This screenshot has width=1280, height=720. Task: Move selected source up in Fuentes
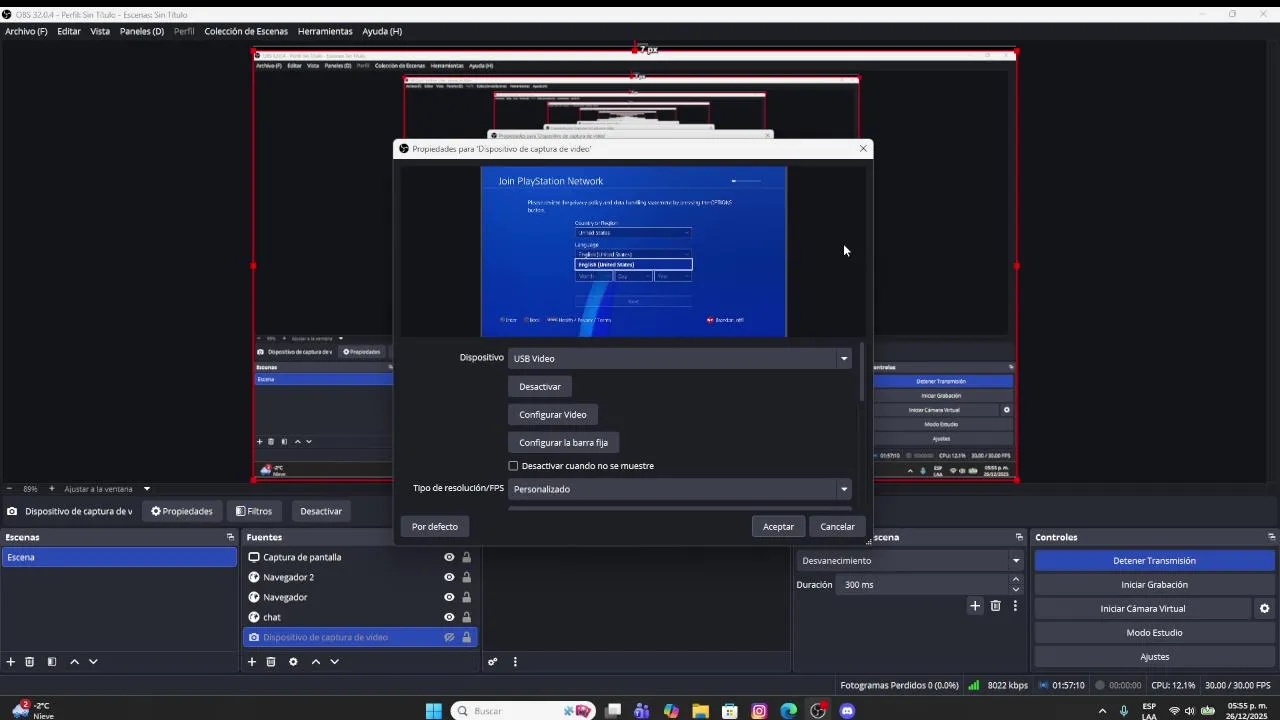[316, 662]
